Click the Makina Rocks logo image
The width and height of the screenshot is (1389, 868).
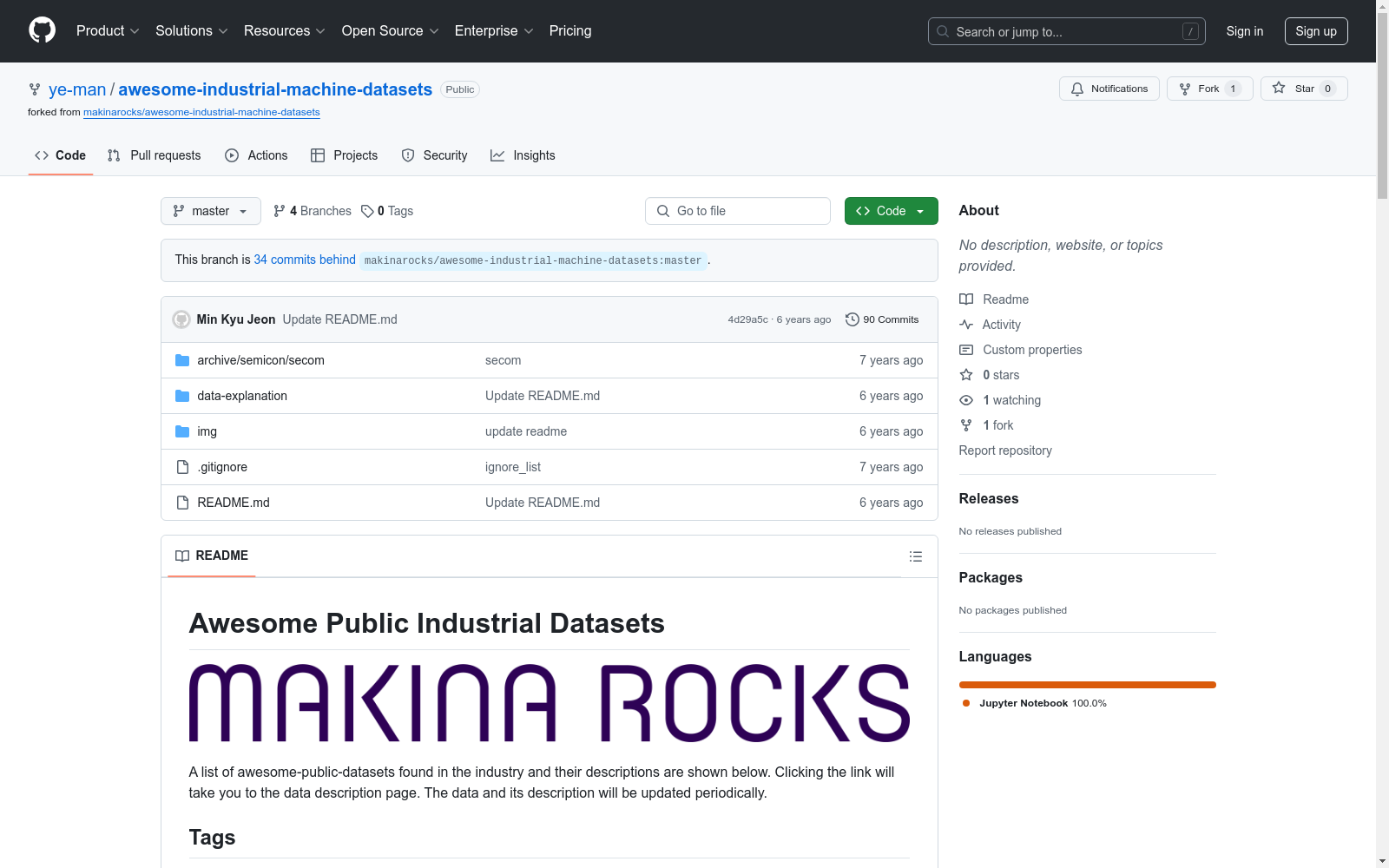[550, 703]
